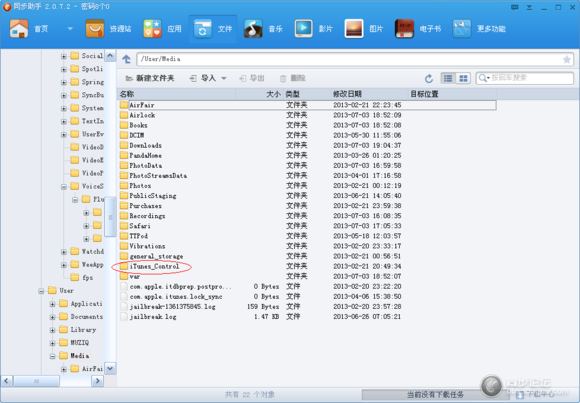Click the tree scroll-up arrow
Viewport: 580px width, 403px height.
[110, 56]
